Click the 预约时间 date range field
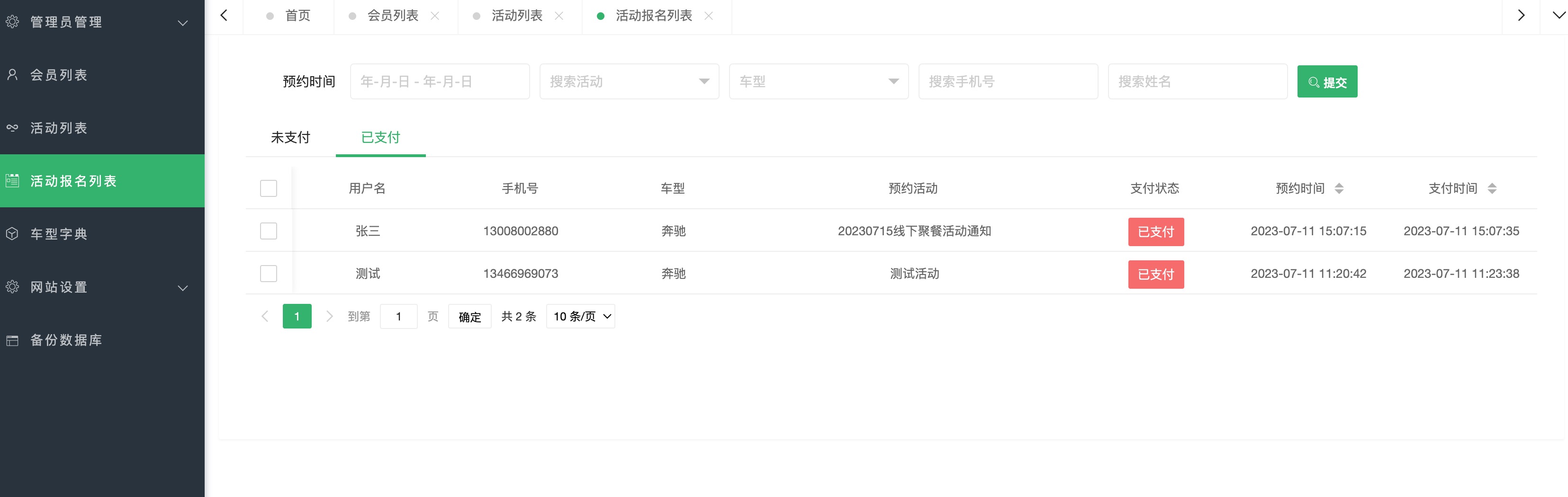 coord(440,81)
